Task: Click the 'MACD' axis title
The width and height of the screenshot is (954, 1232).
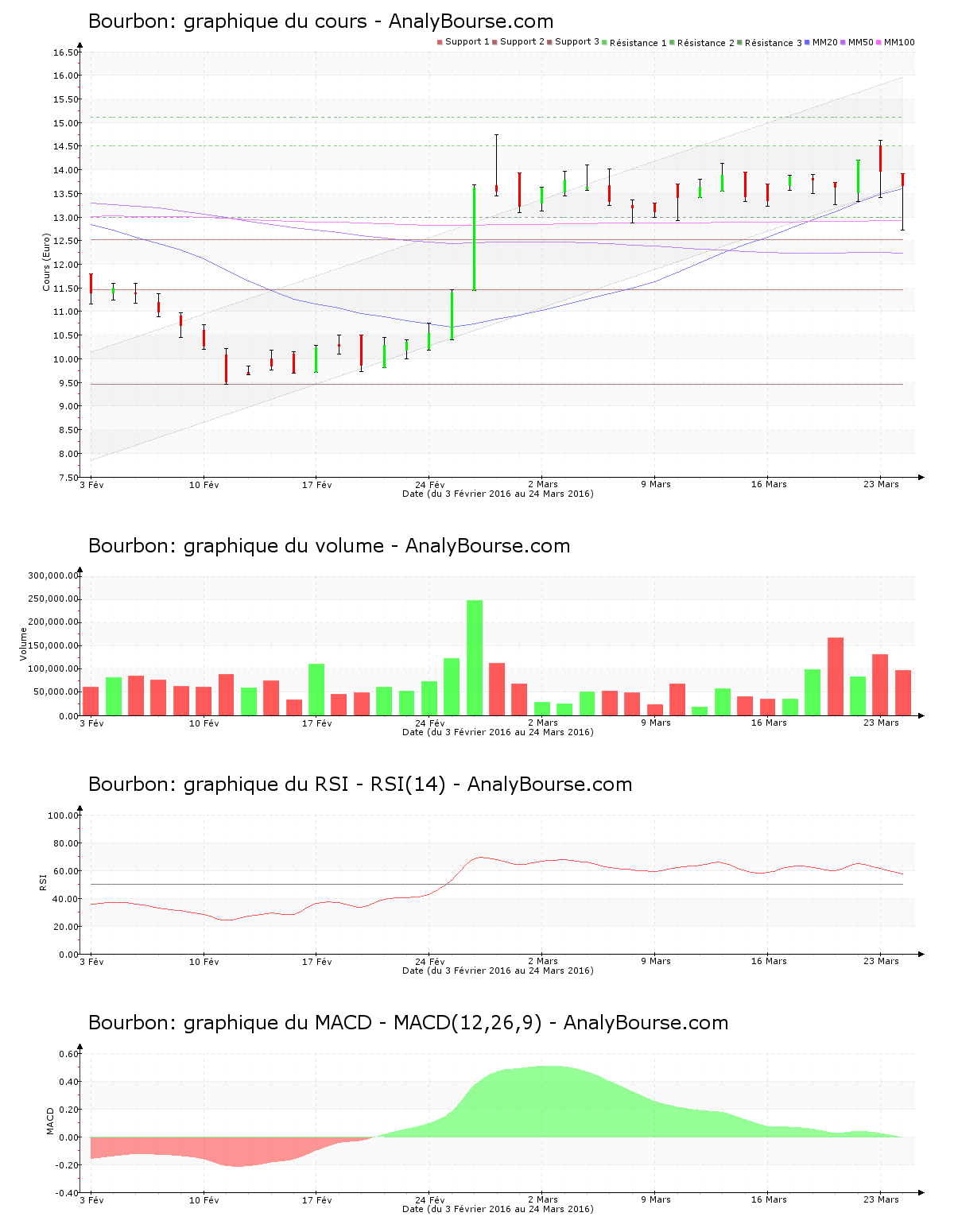Action: click(x=51, y=1121)
